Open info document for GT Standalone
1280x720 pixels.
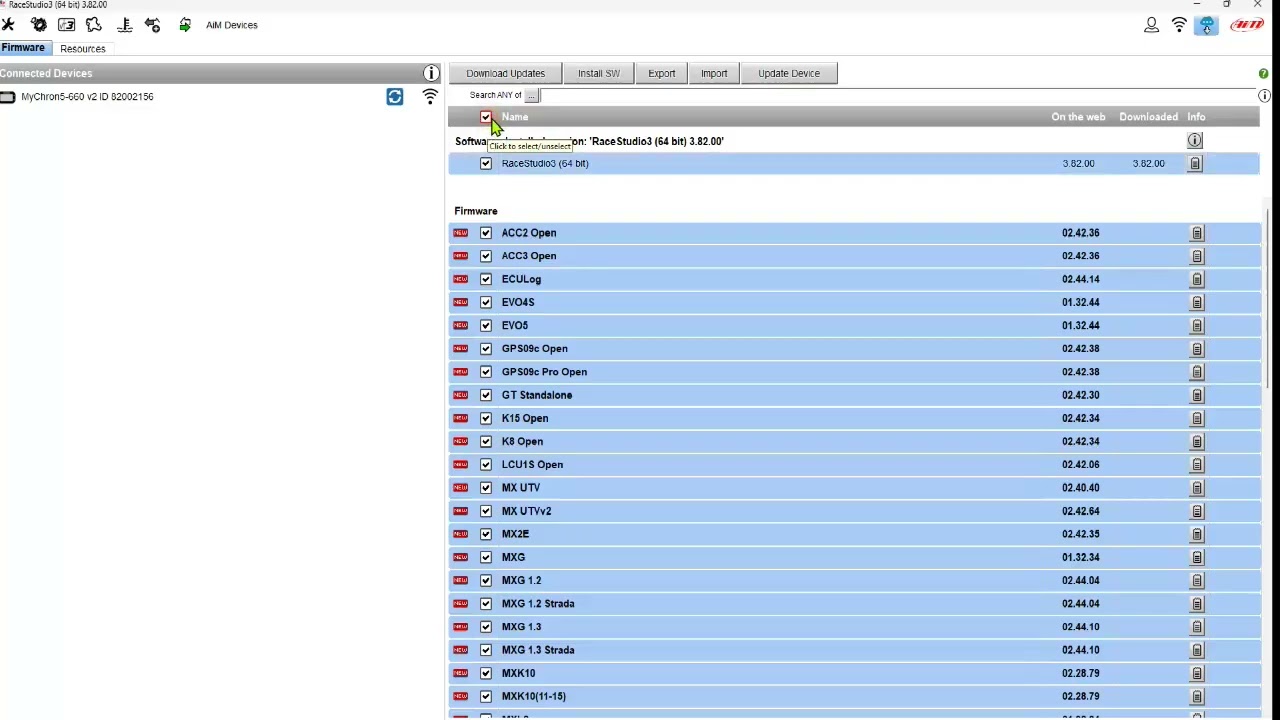(x=1197, y=395)
